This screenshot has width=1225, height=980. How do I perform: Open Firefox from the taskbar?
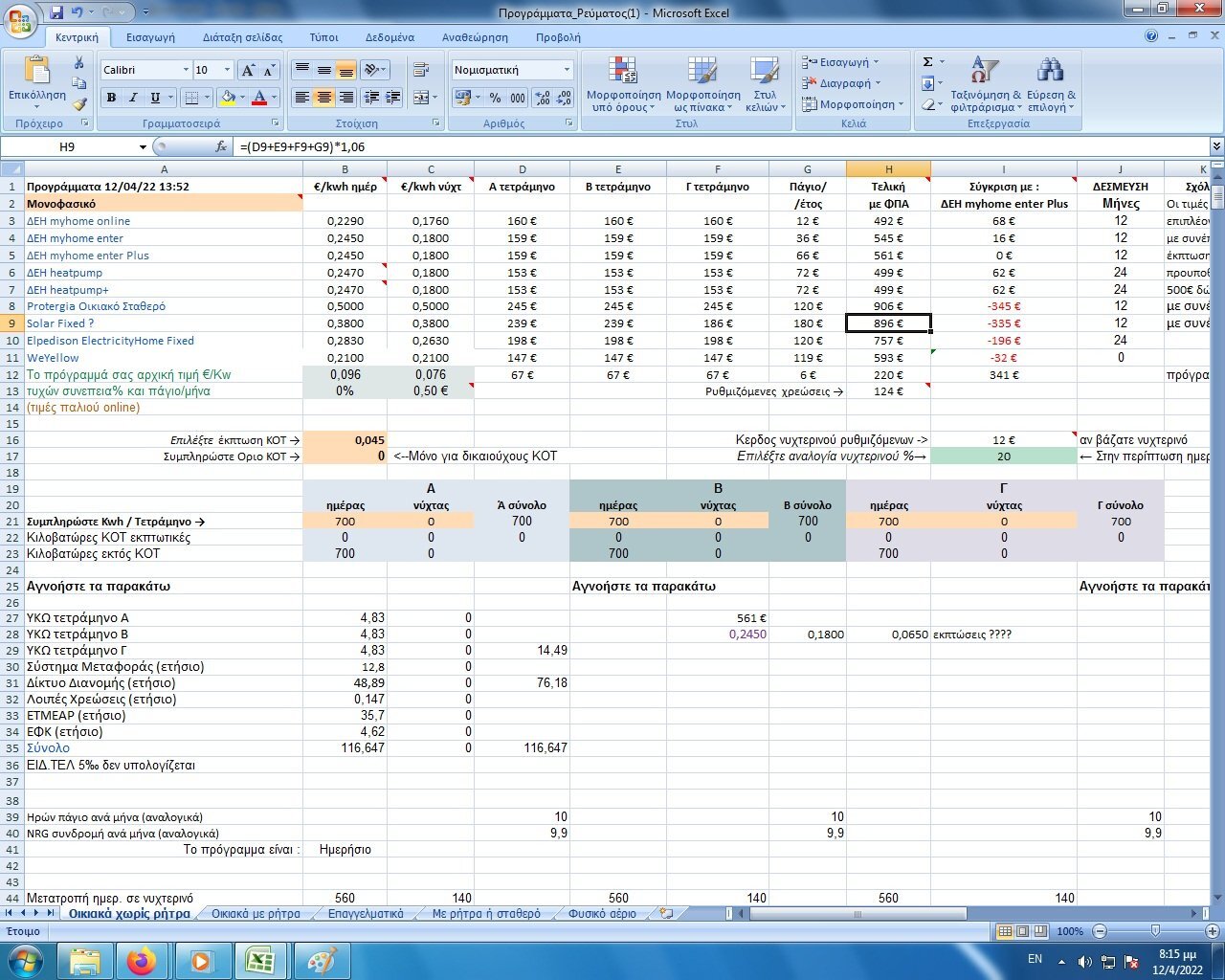(142, 960)
